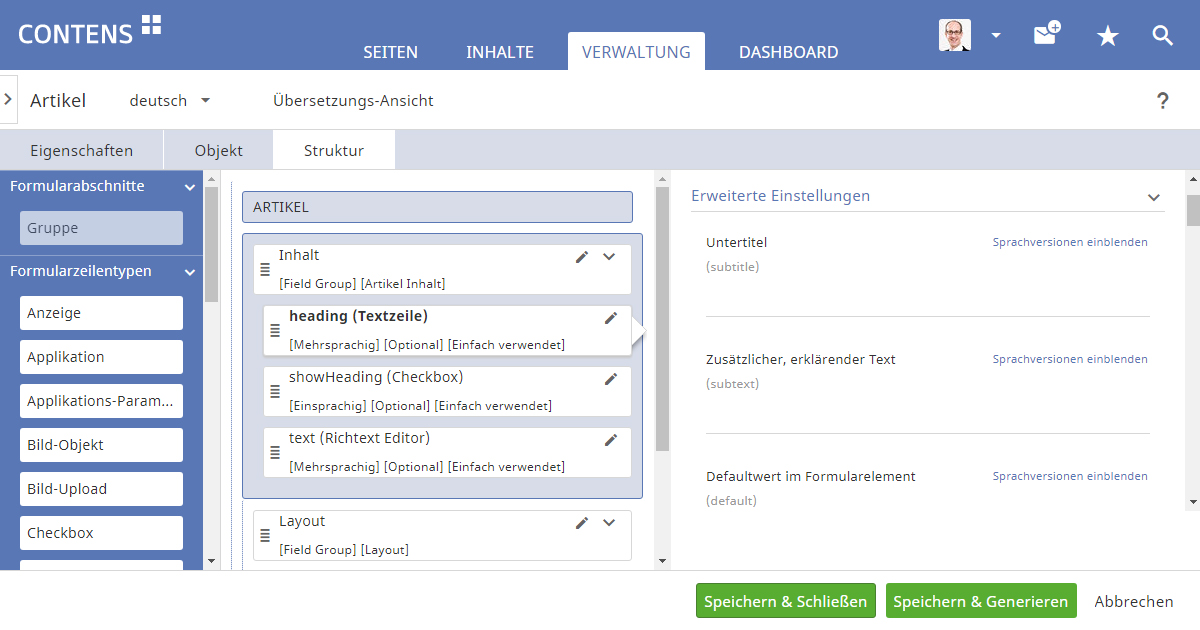Grab the heading row drag handle
Viewport: 1200px width, 630px height.
pyautogui.click(x=275, y=331)
